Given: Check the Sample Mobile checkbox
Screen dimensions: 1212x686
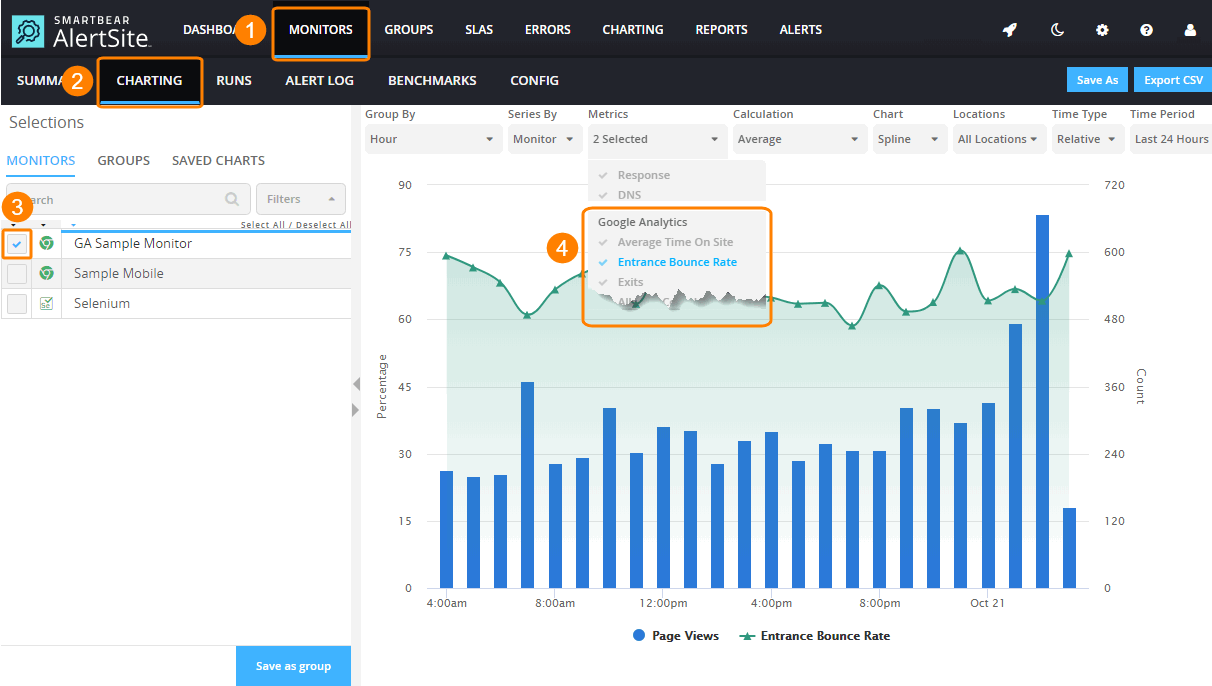Looking at the screenshot, I should 17,273.
